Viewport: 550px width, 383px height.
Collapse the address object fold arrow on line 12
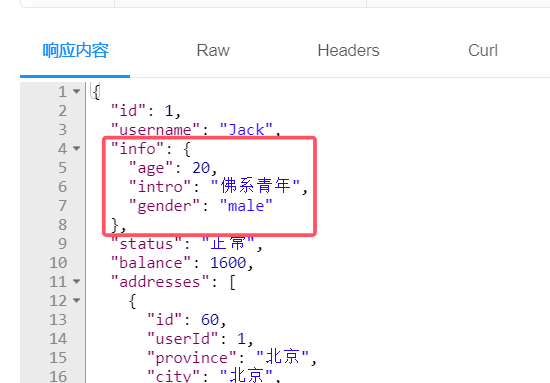click(x=76, y=301)
